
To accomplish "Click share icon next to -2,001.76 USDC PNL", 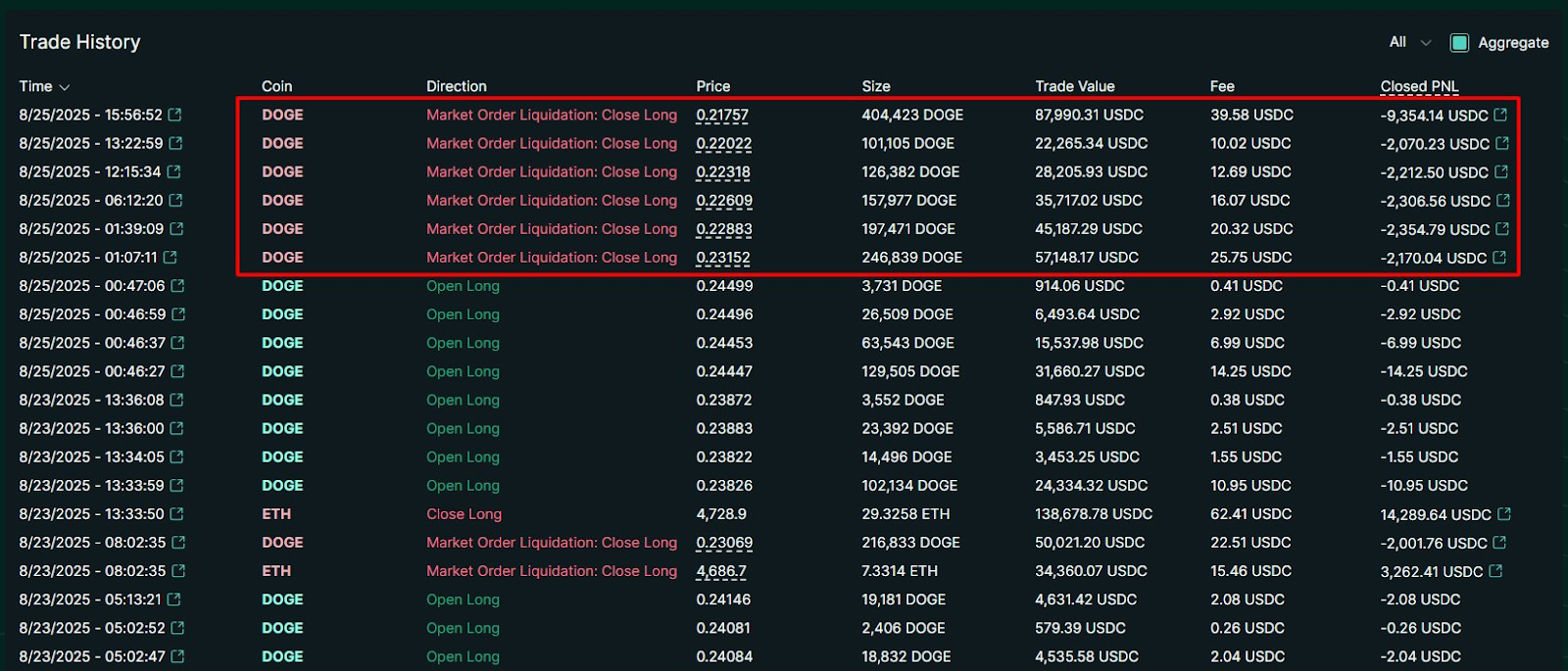I will [1499, 543].
